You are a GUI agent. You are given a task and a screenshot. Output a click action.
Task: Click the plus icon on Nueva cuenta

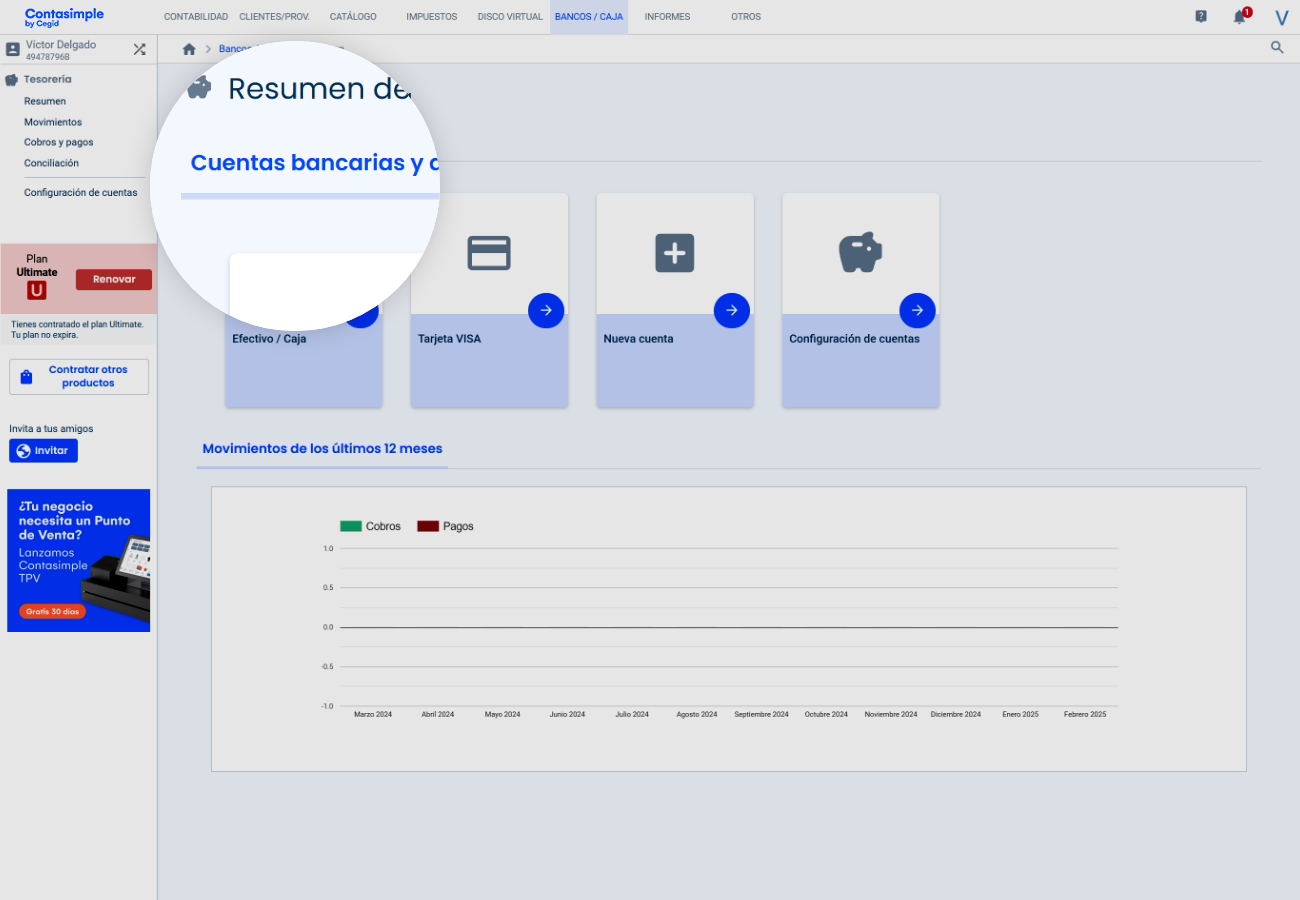[675, 253]
